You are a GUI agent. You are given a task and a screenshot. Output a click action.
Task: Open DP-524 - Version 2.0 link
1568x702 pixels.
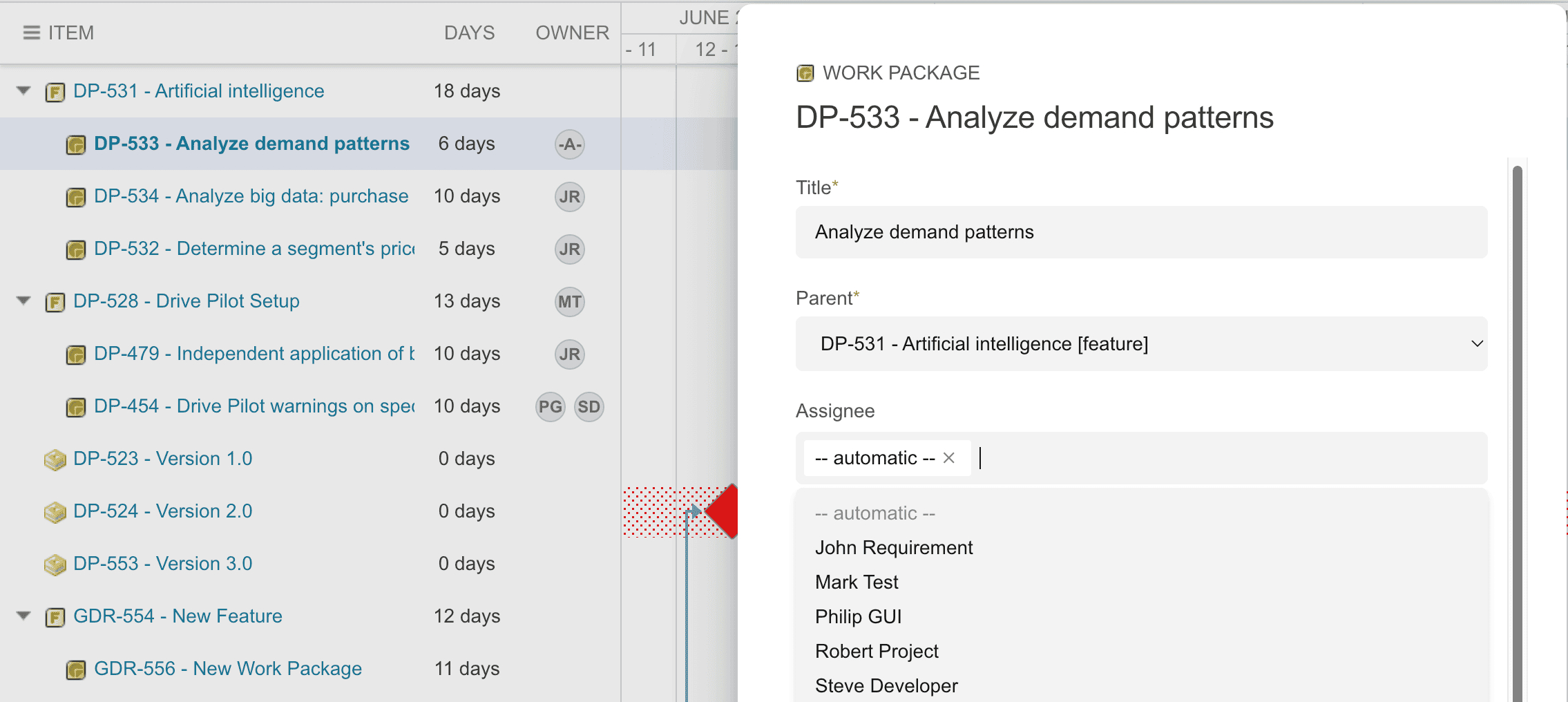[x=163, y=511]
